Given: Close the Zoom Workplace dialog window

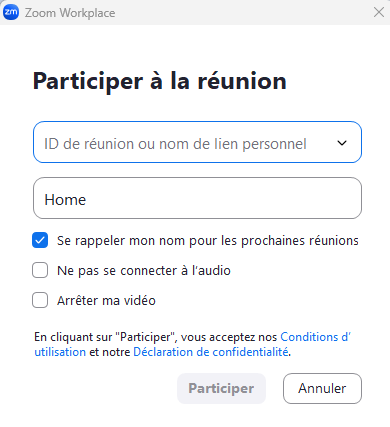Looking at the screenshot, I should [379, 12].
